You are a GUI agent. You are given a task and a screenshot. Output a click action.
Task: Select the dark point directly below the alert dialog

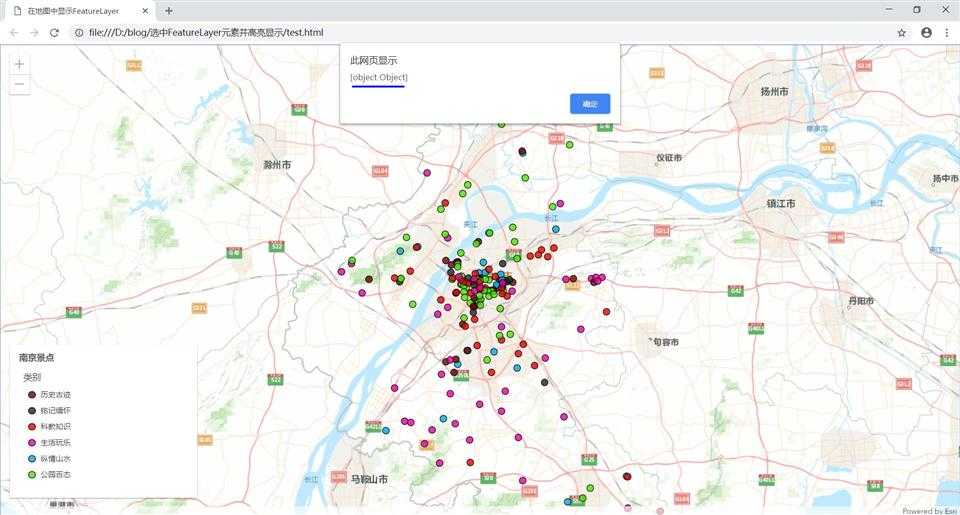tap(522, 151)
